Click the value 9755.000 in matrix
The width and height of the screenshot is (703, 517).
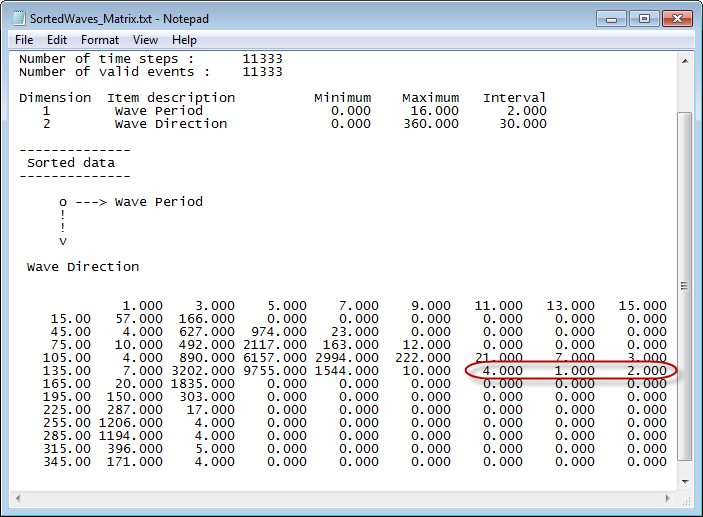point(275,371)
